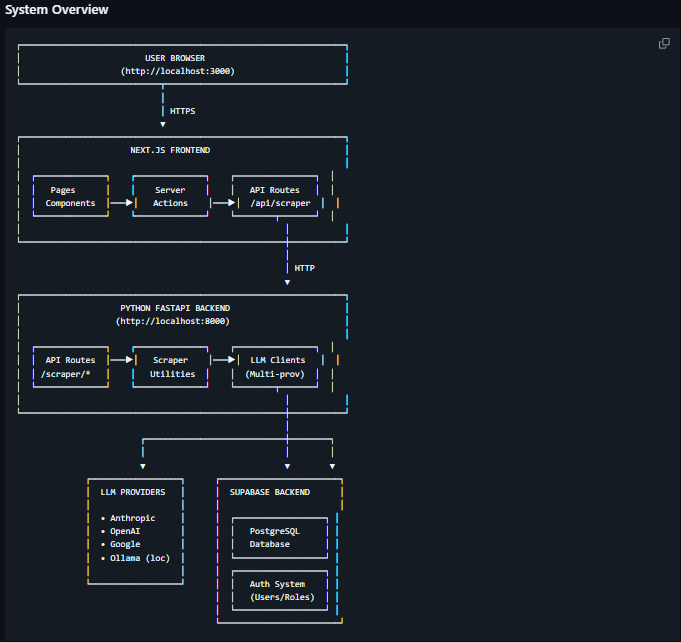681x642 pixels.
Task: Click the System Overview heading
Action: [x=55, y=10]
